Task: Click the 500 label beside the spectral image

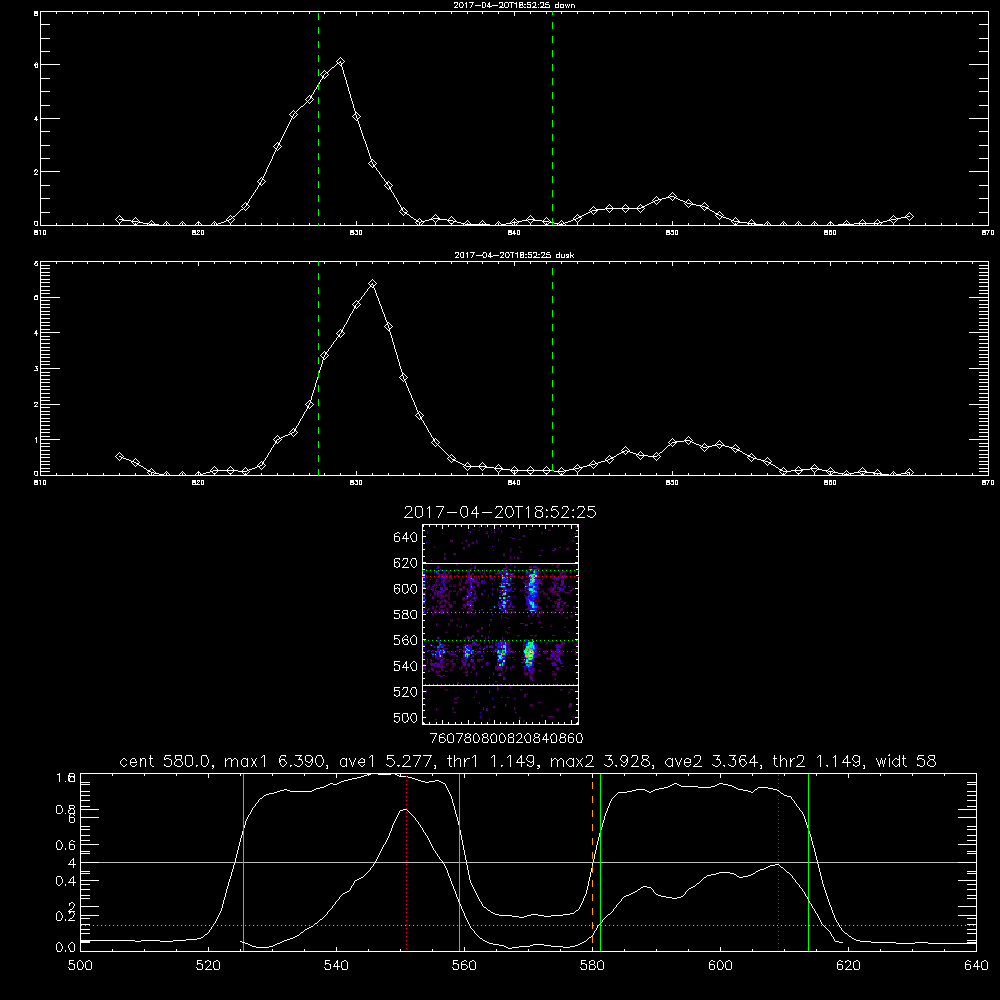Action: coord(405,717)
